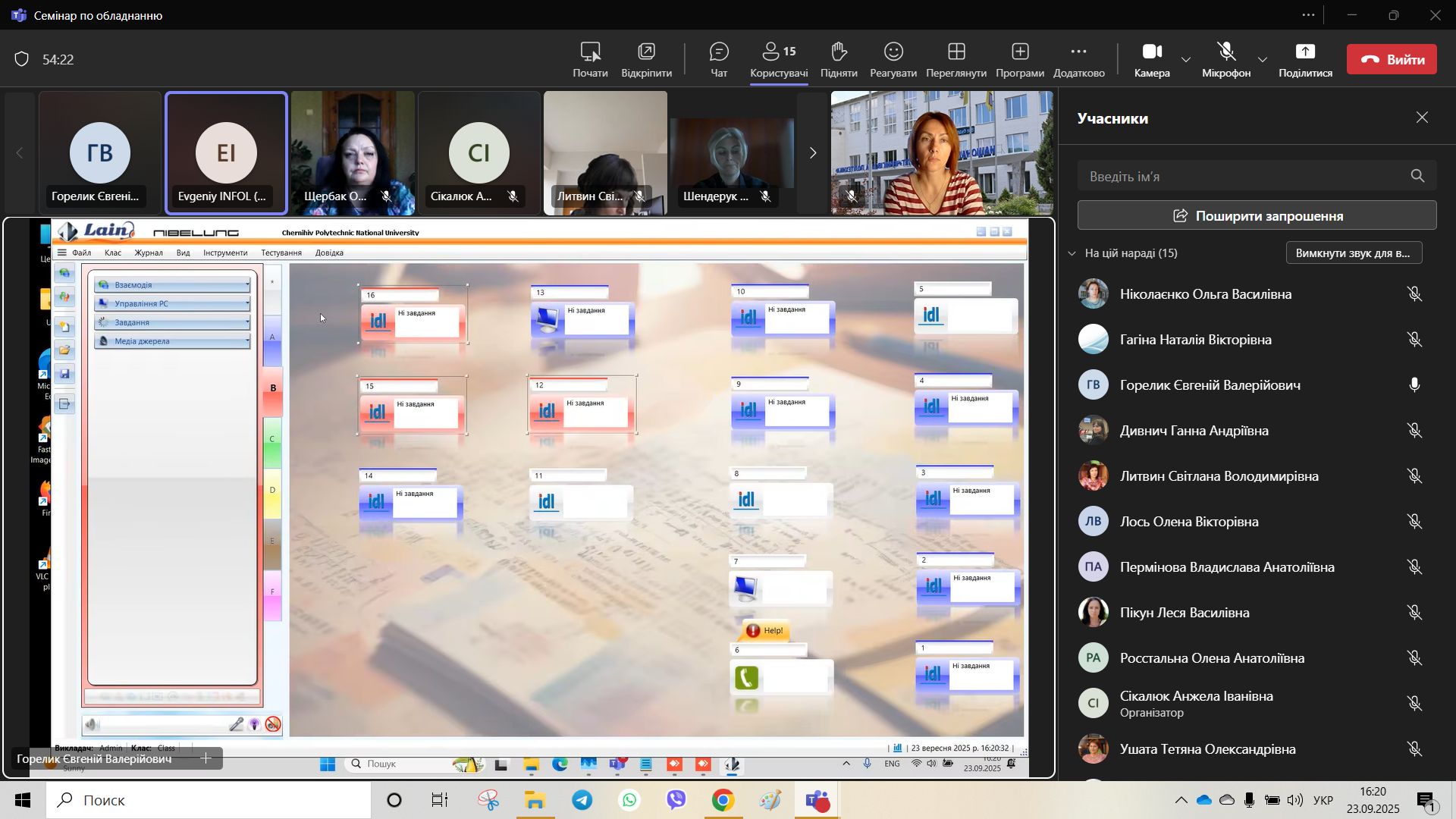Toggle the Camera on or off
Viewport: 1456px width, 819px height.
click(x=1151, y=52)
